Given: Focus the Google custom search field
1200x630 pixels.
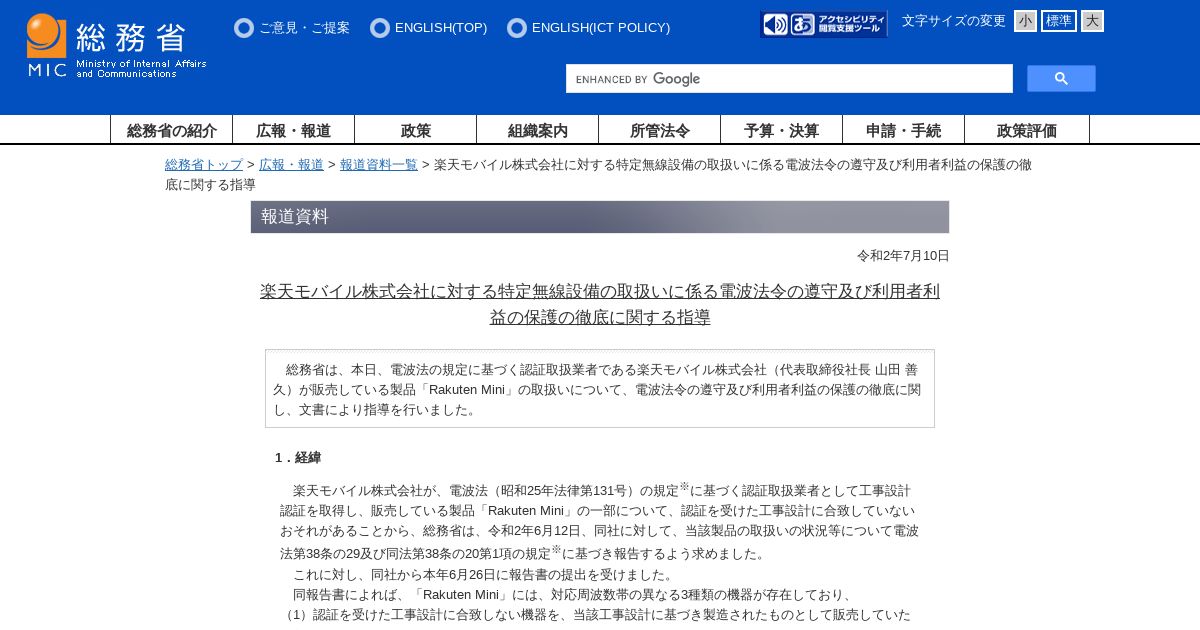Looking at the screenshot, I should click(789, 79).
